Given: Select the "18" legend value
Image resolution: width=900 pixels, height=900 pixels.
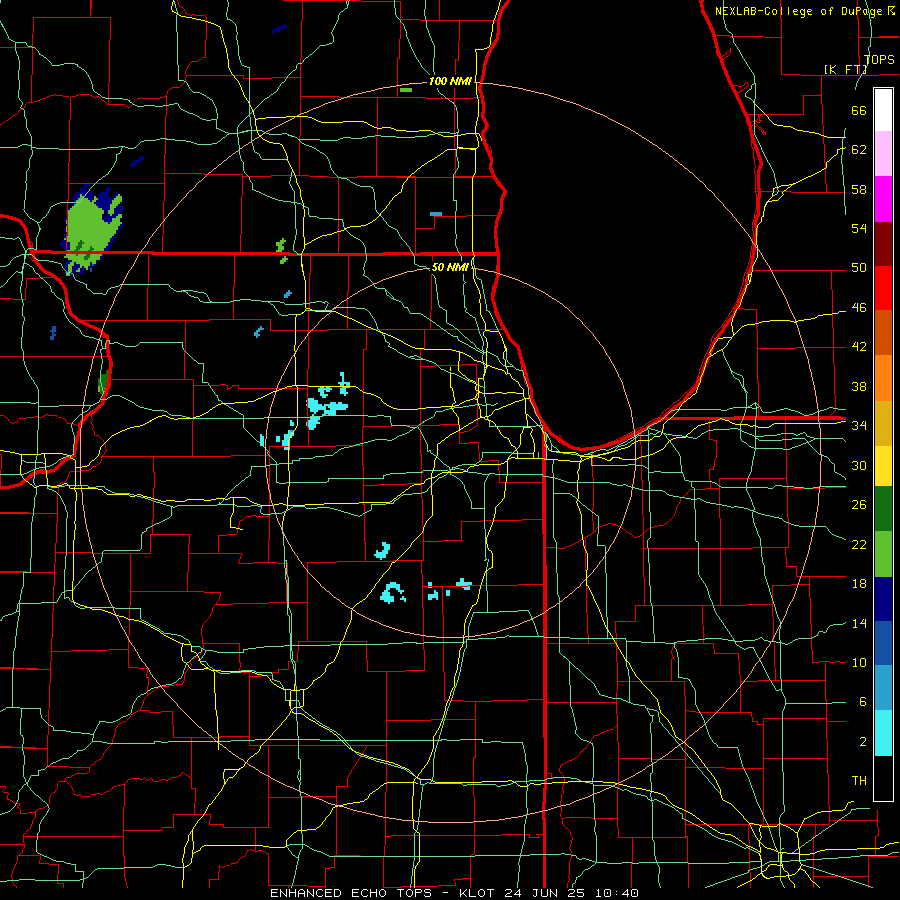Looking at the screenshot, I should coord(859,584).
